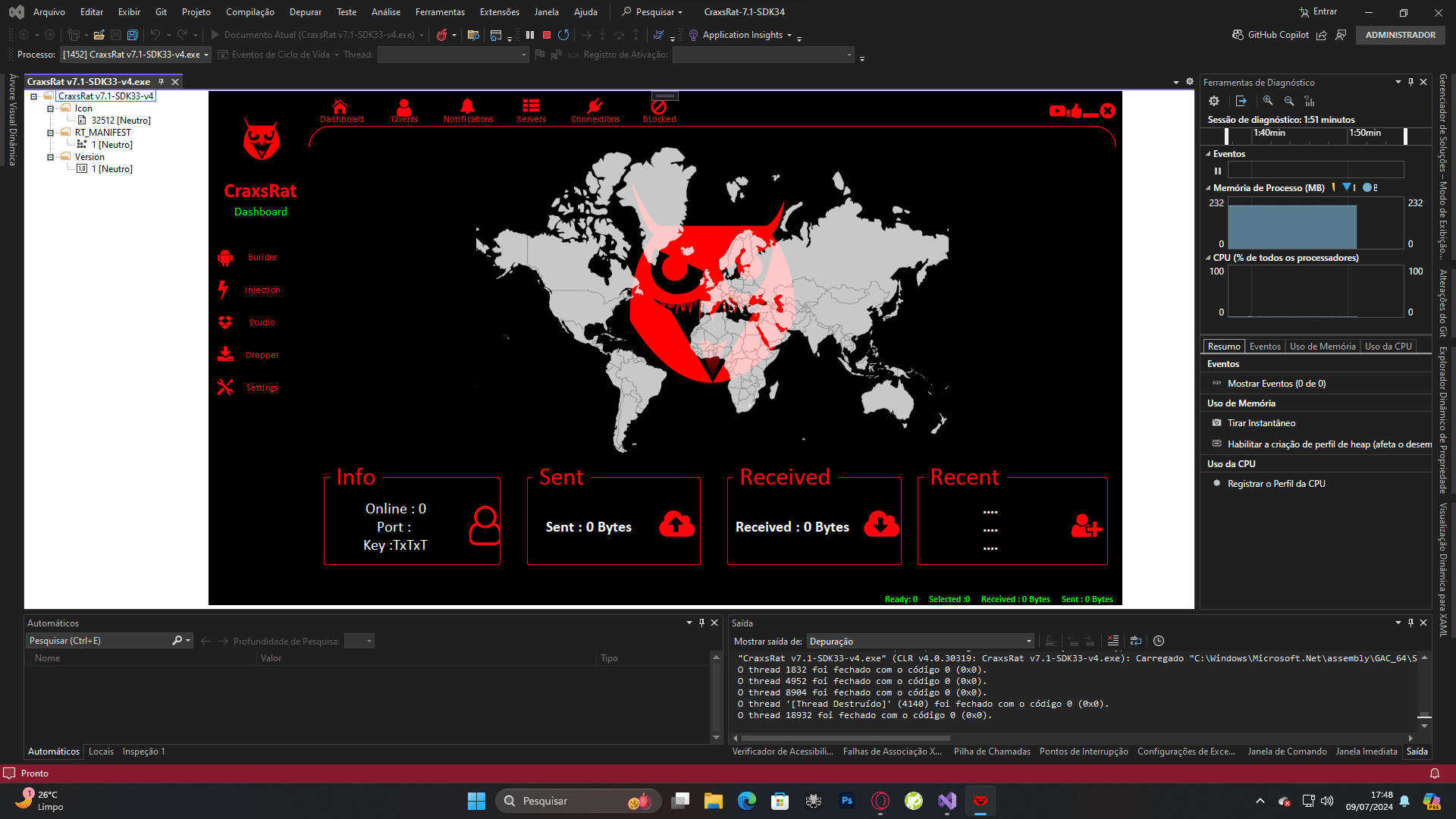1456x819 pixels.
Task: Collapse the RT_MANIFEST tree node
Action: click(51, 133)
